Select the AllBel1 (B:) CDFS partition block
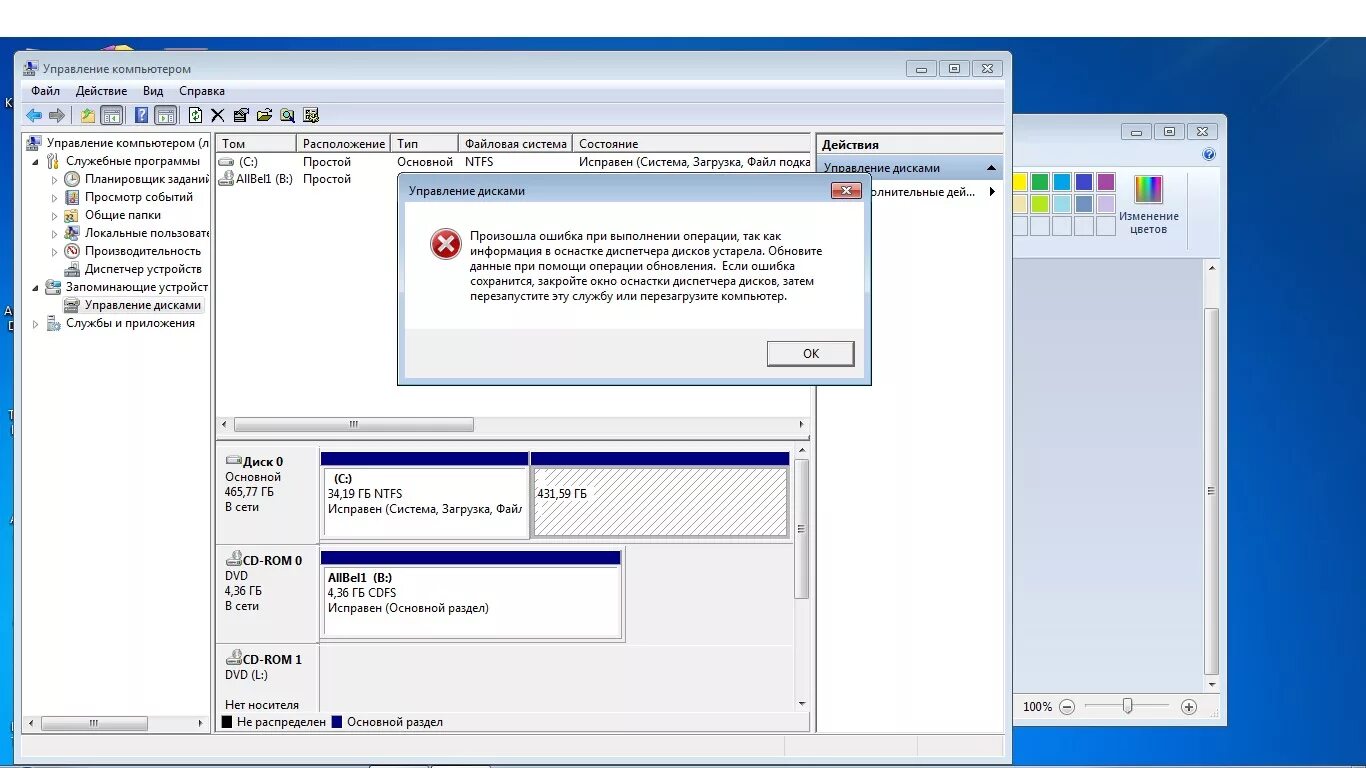 click(471, 594)
